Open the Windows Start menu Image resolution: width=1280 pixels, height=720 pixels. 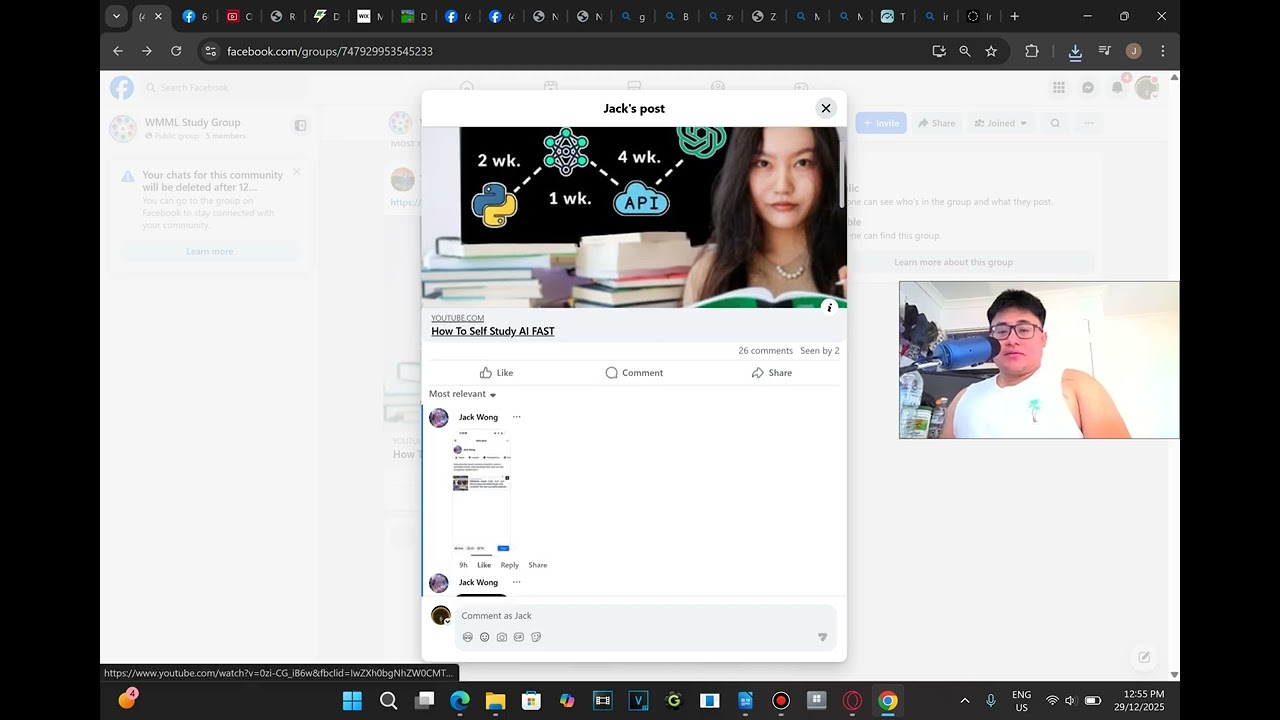click(x=352, y=701)
